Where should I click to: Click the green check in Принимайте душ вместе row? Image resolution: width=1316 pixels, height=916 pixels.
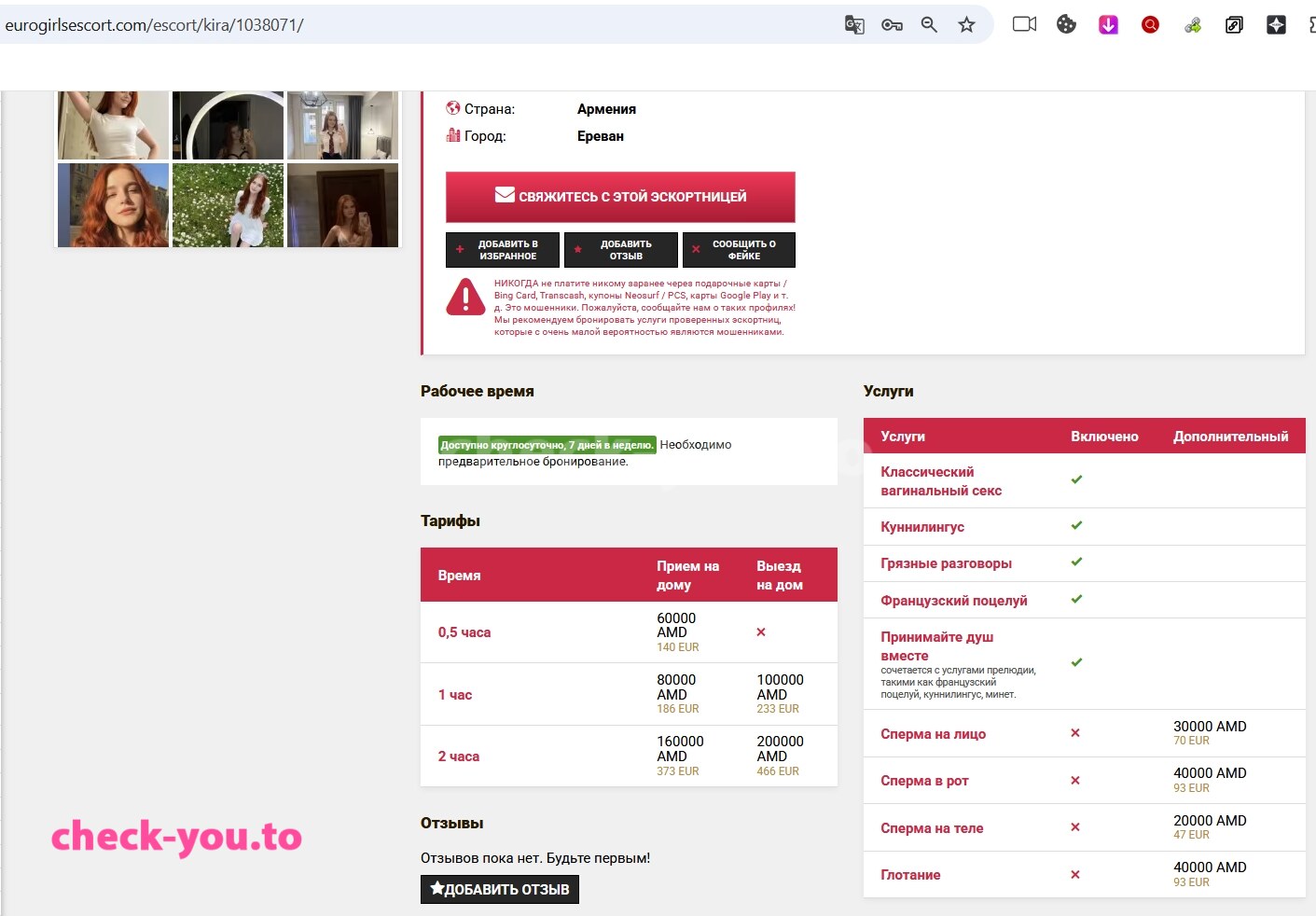tap(1076, 662)
